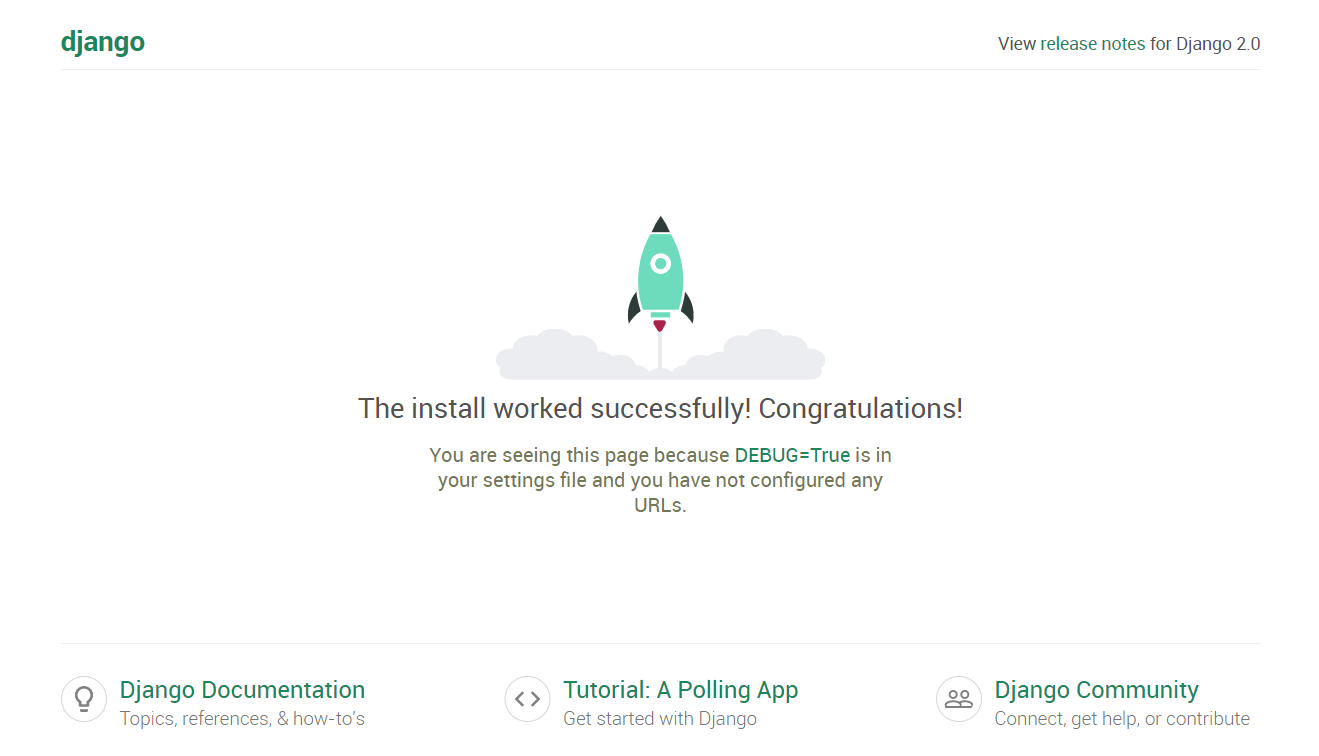This screenshot has width=1319, height=756.
Task: Open Django Community link
Action: click(1096, 690)
